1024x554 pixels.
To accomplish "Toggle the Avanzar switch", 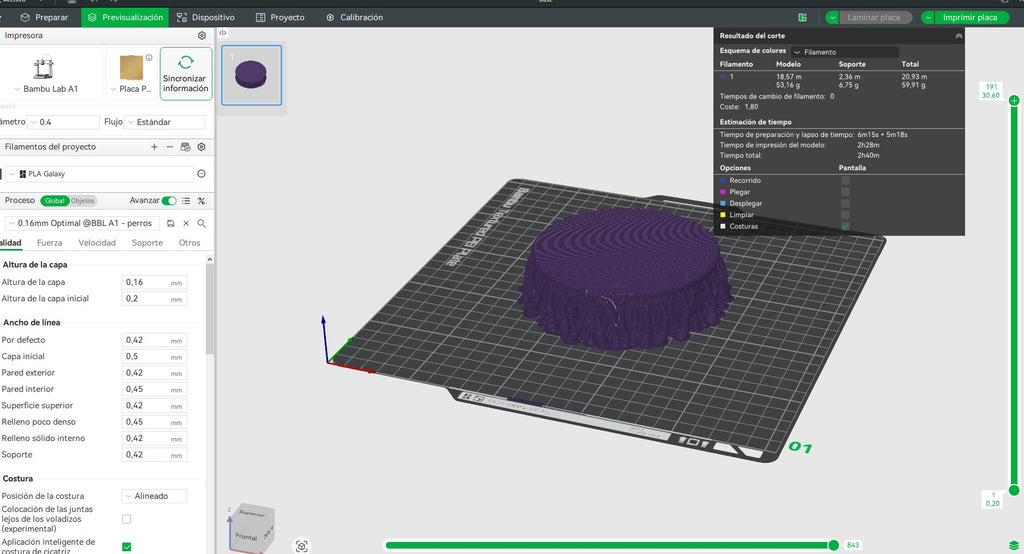I will coord(169,201).
